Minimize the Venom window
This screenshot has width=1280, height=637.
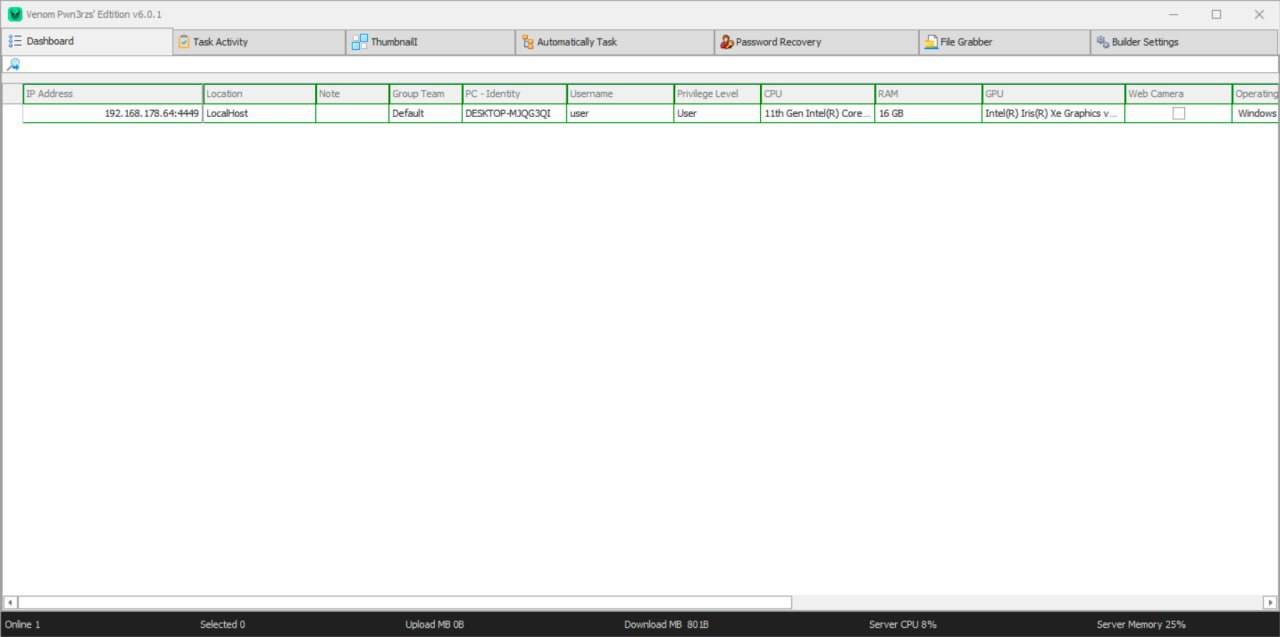1173,14
